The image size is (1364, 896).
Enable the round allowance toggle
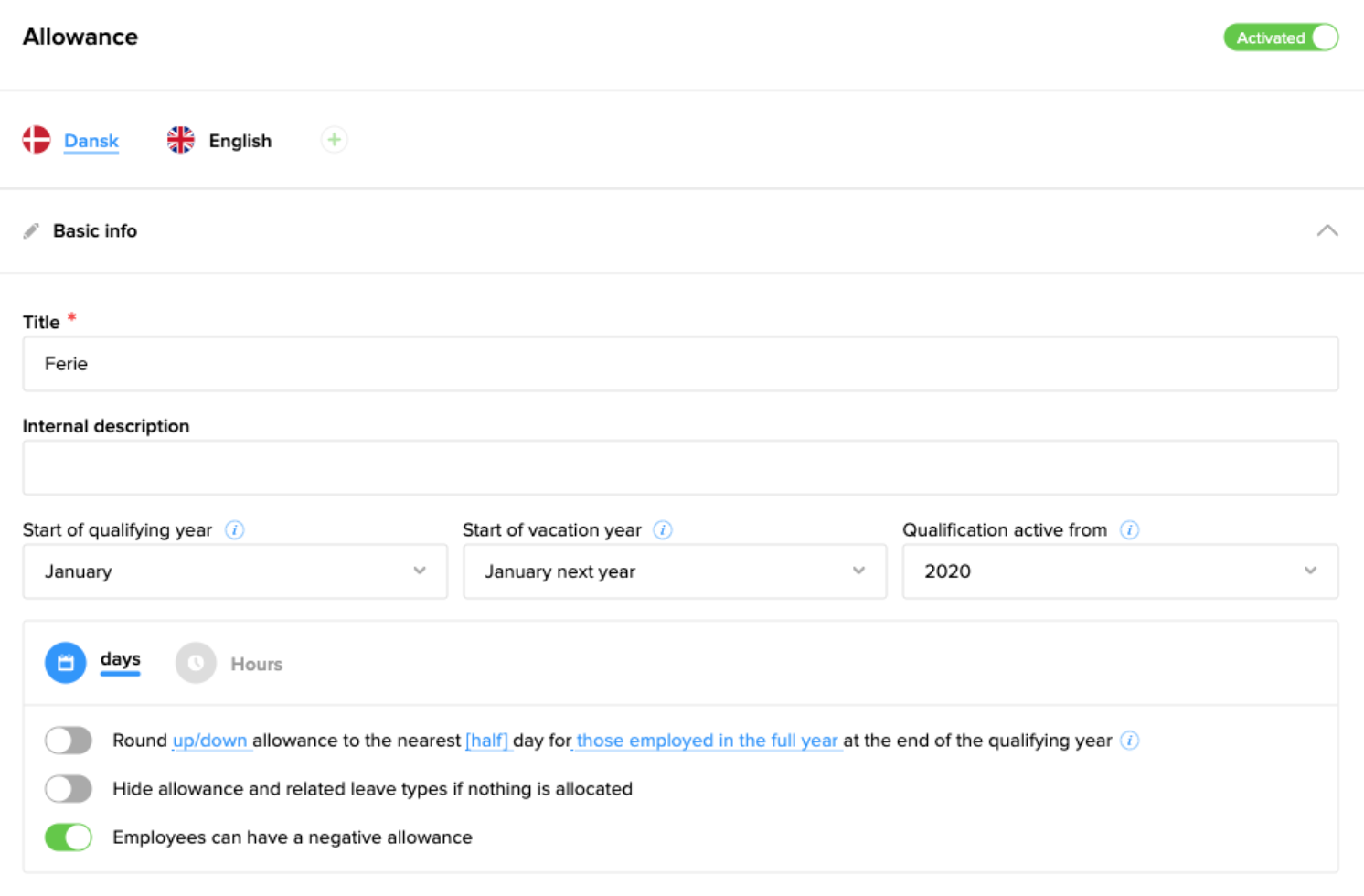69,741
